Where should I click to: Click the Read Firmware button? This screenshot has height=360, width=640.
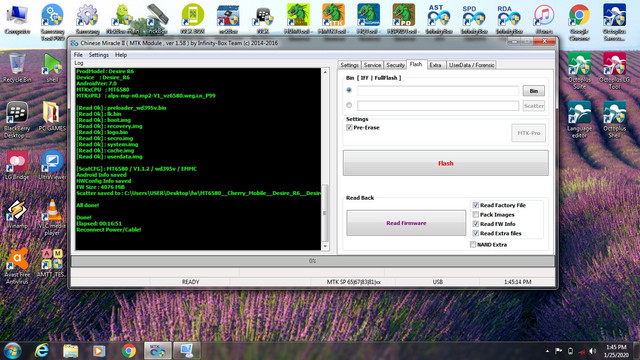(x=406, y=223)
